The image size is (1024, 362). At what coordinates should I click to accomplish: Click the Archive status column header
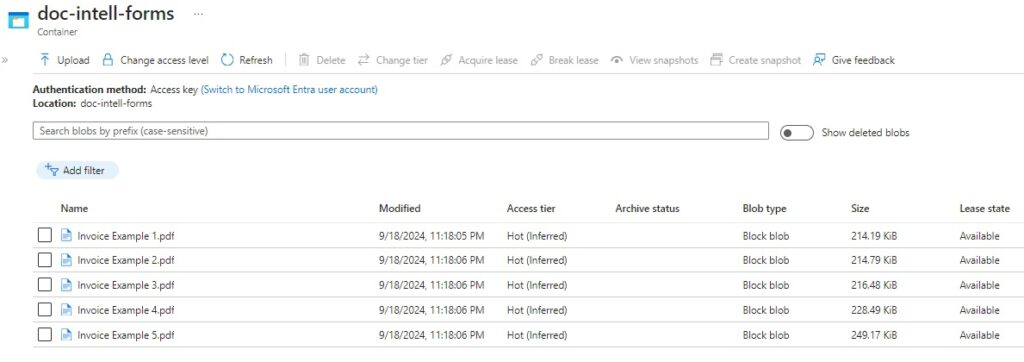pos(647,208)
